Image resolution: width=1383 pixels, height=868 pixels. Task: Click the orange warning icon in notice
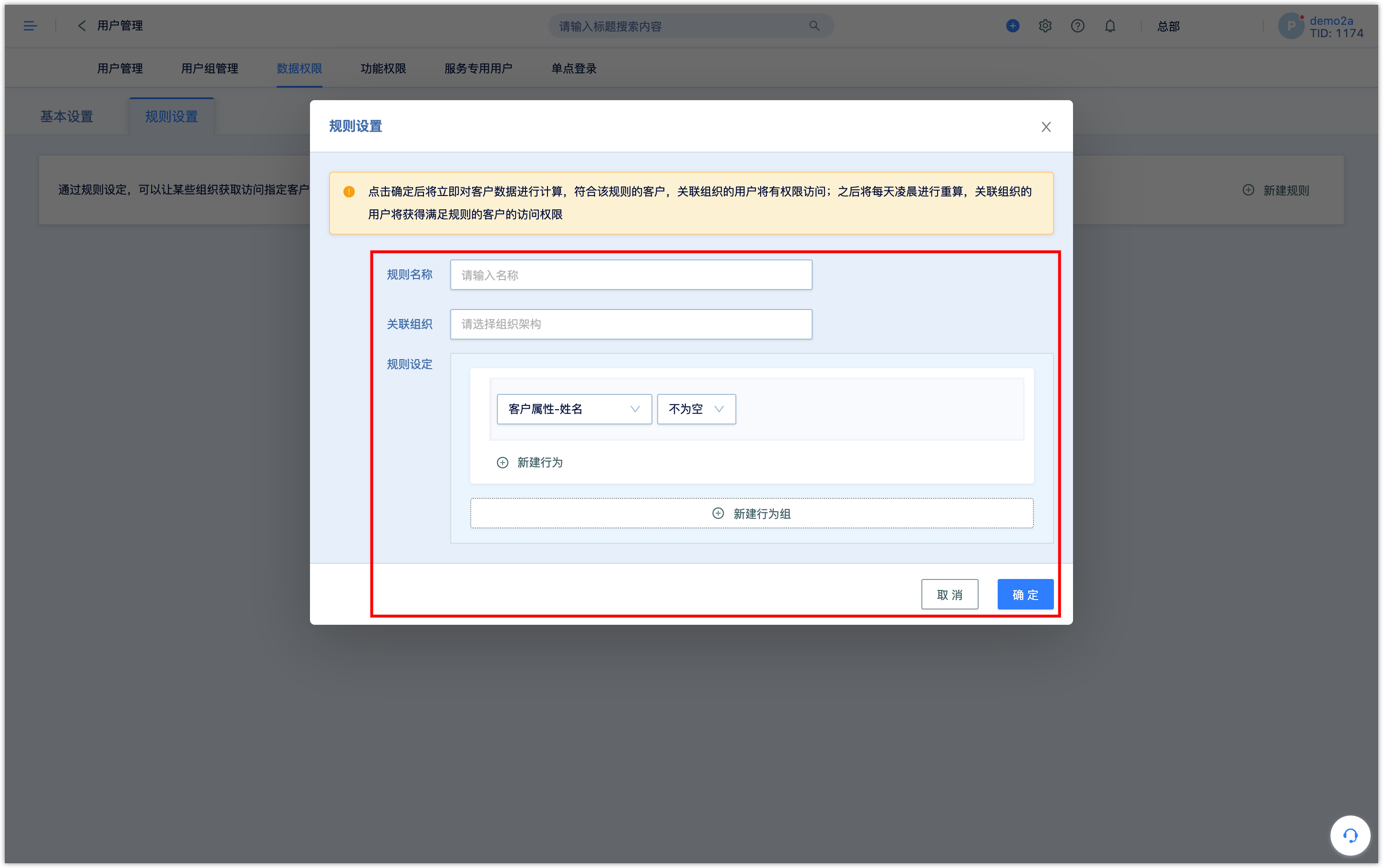click(x=349, y=192)
